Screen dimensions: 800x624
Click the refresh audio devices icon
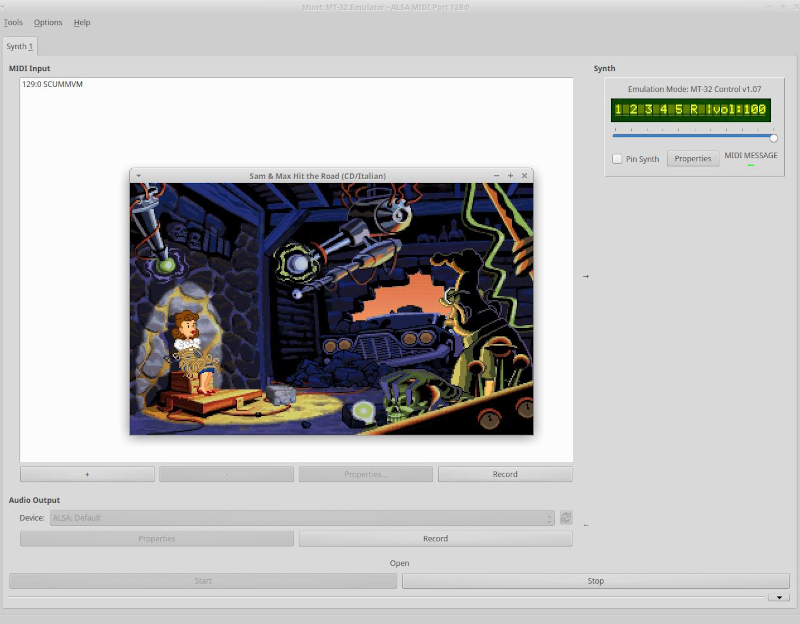point(566,517)
